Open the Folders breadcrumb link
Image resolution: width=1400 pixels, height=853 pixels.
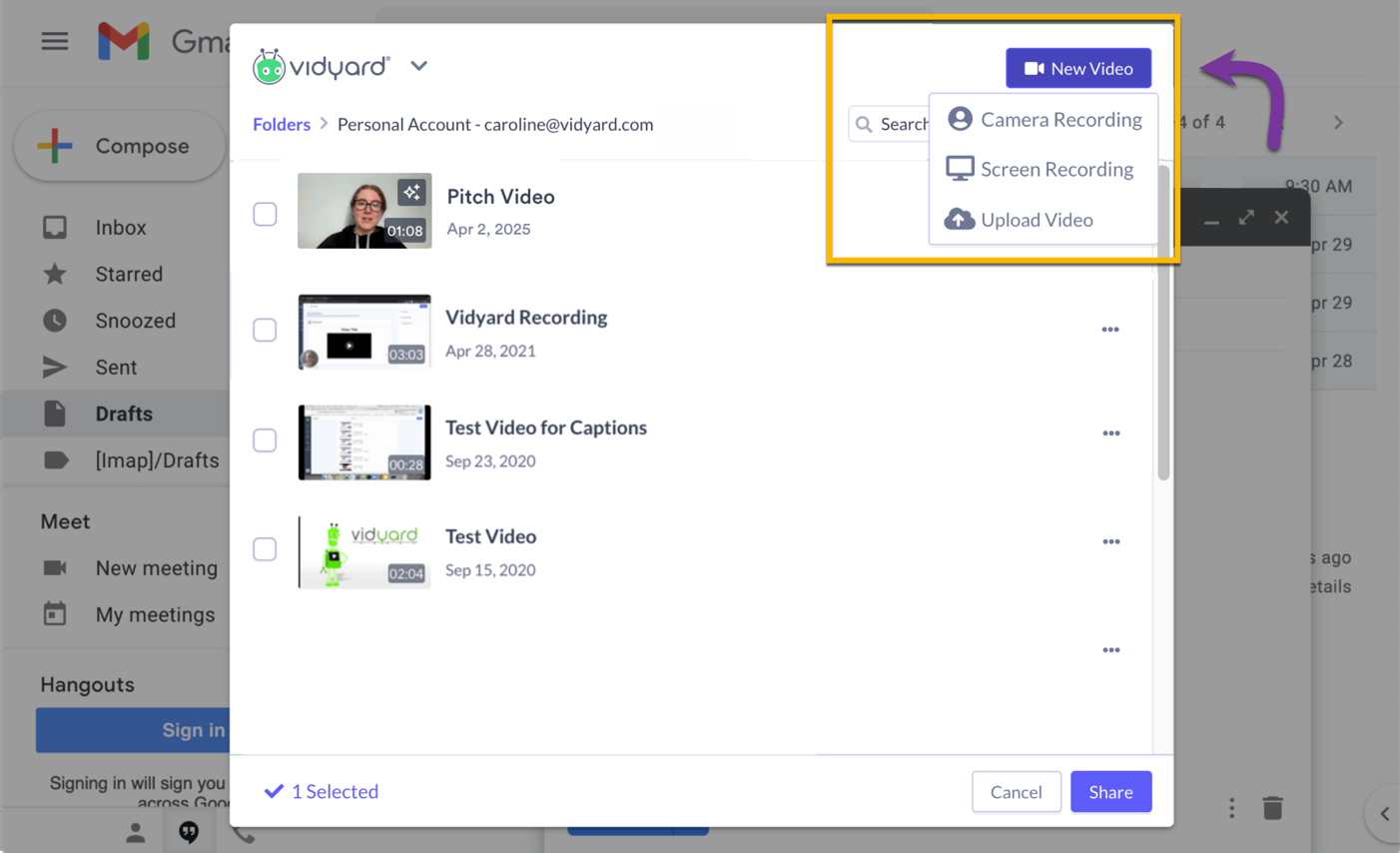(x=282, y=124)
